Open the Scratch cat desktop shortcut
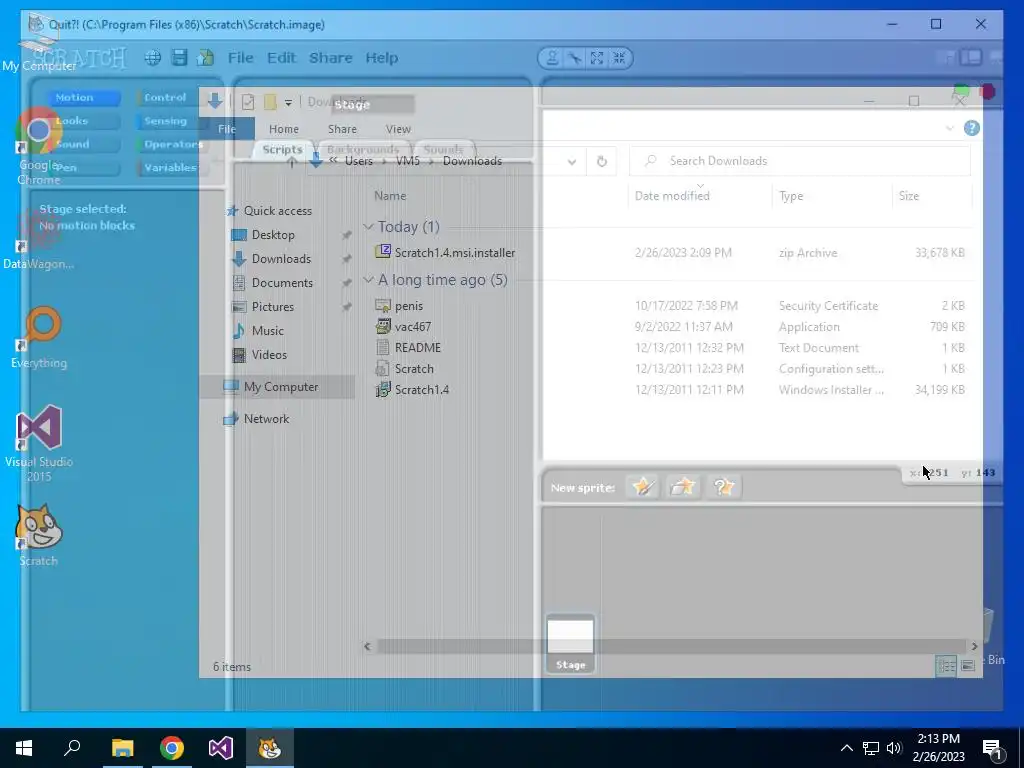1024x768 pixels. point(39,526)
